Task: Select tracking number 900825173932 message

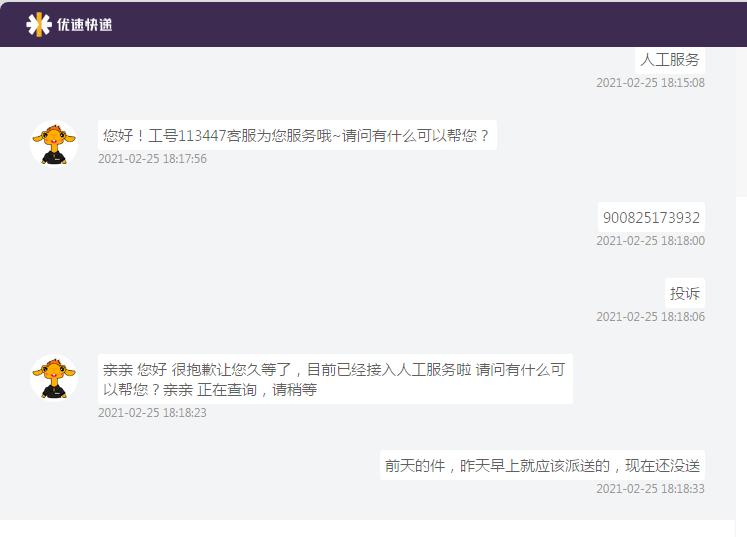Action: click(651, 218)
